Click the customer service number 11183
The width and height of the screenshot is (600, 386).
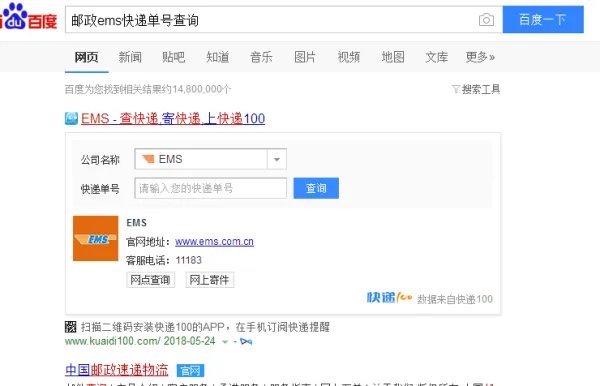(189, 260)
